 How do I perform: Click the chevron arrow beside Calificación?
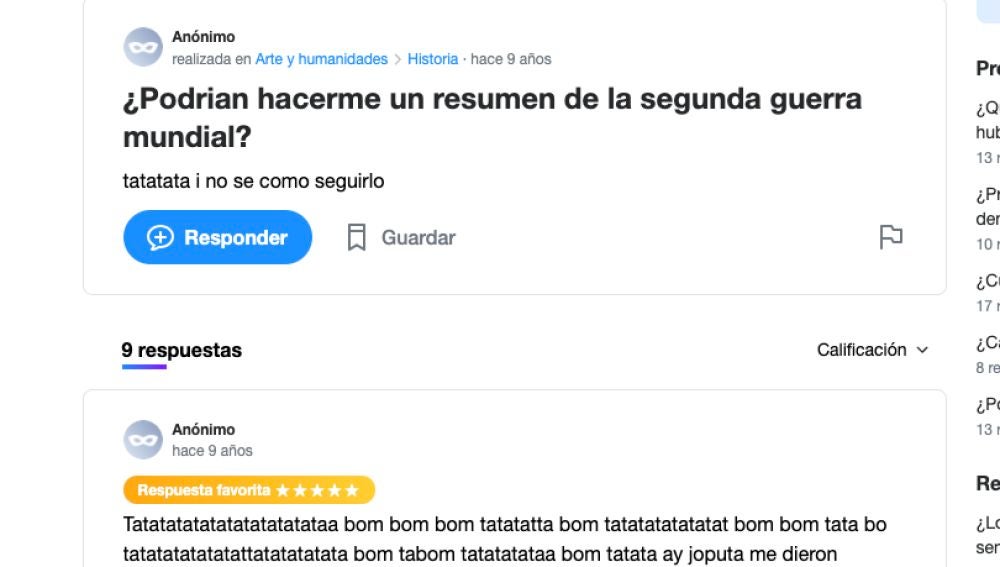(x=922, y=350)
